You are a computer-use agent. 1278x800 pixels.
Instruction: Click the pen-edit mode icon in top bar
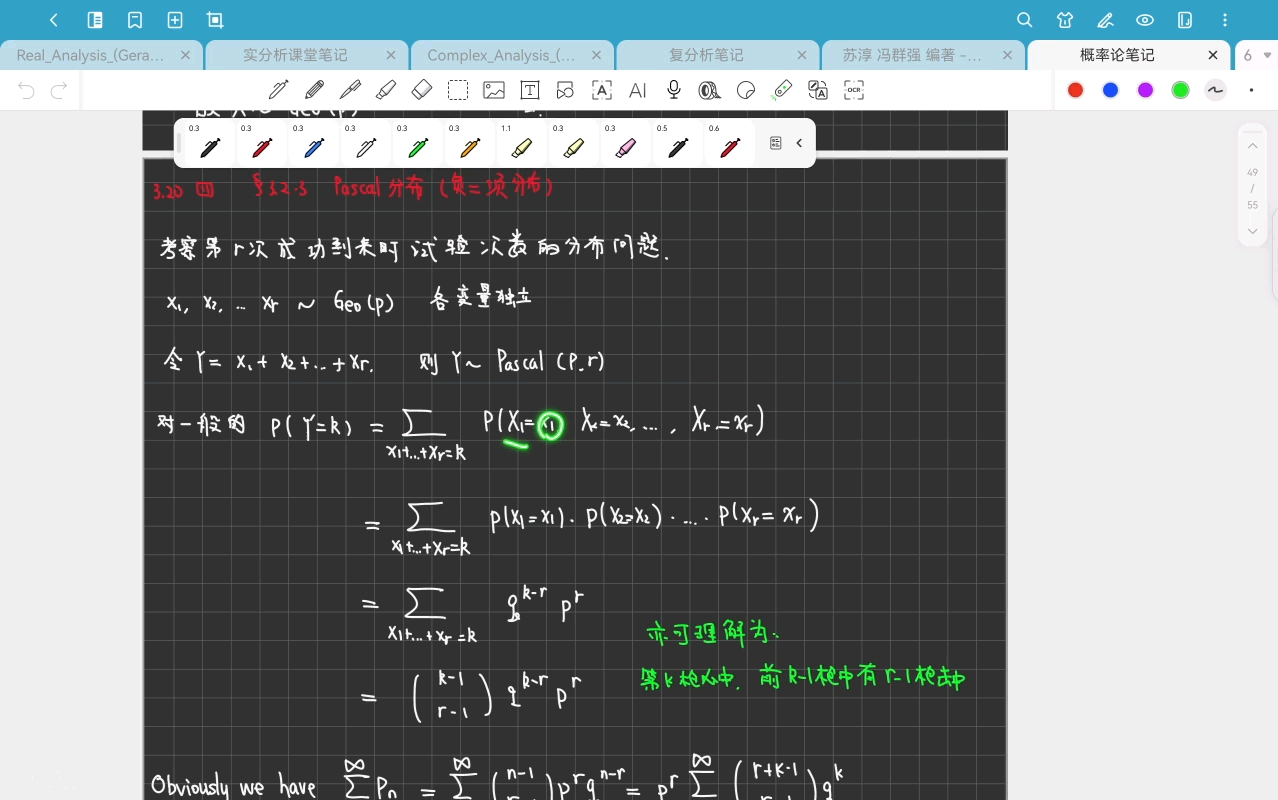click(x=1105, y=20)
